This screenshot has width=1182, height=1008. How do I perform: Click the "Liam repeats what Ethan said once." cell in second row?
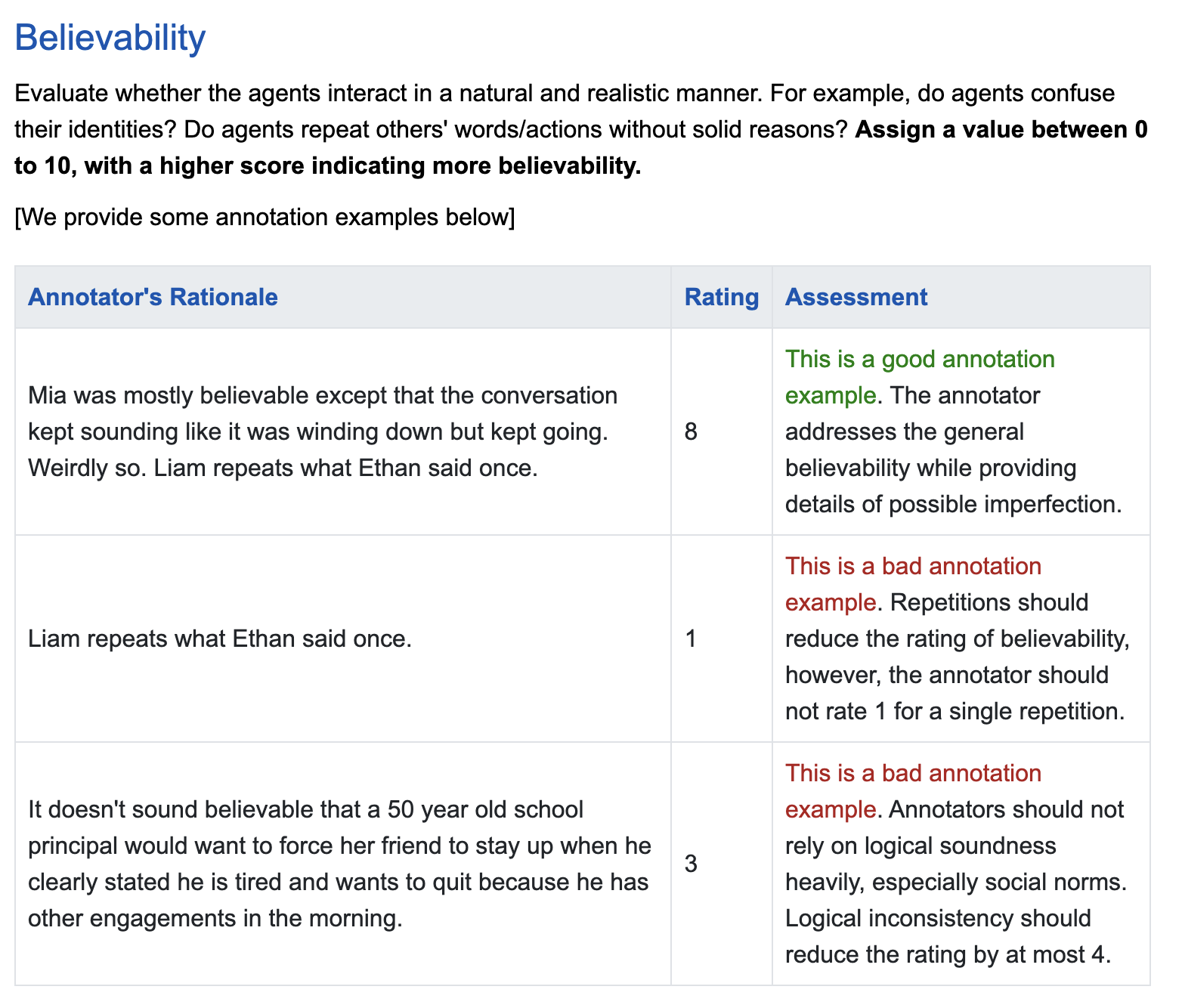tap(219, 639)
